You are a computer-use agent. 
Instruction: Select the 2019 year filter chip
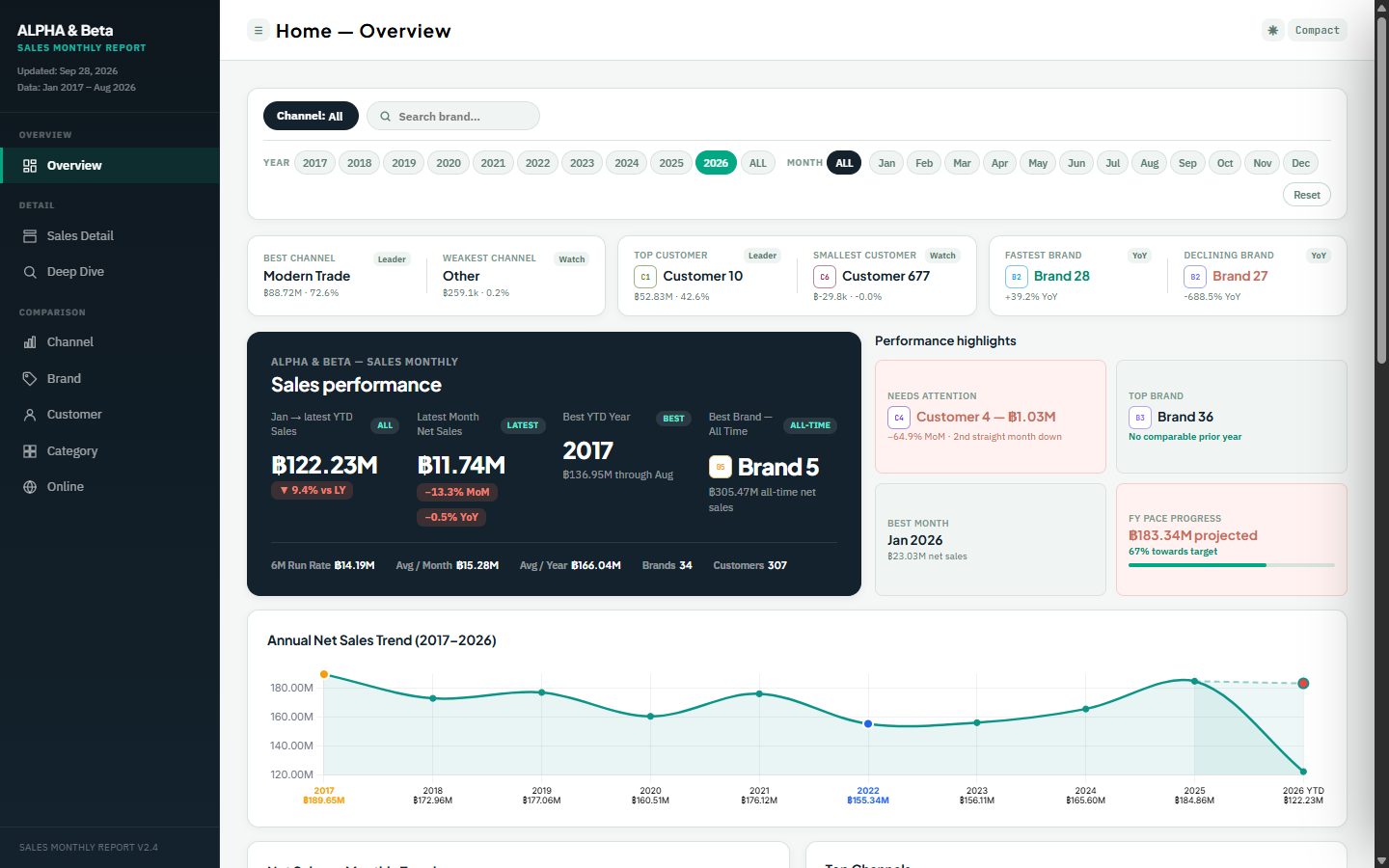404,163
